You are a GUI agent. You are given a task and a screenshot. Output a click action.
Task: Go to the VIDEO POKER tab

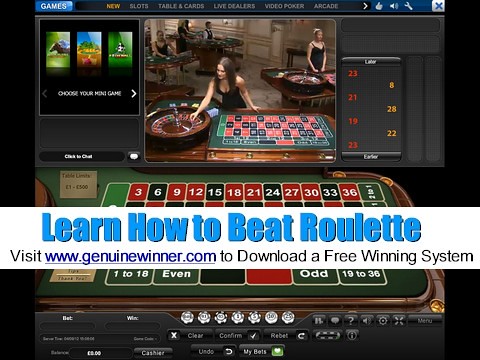coord(284,6)
